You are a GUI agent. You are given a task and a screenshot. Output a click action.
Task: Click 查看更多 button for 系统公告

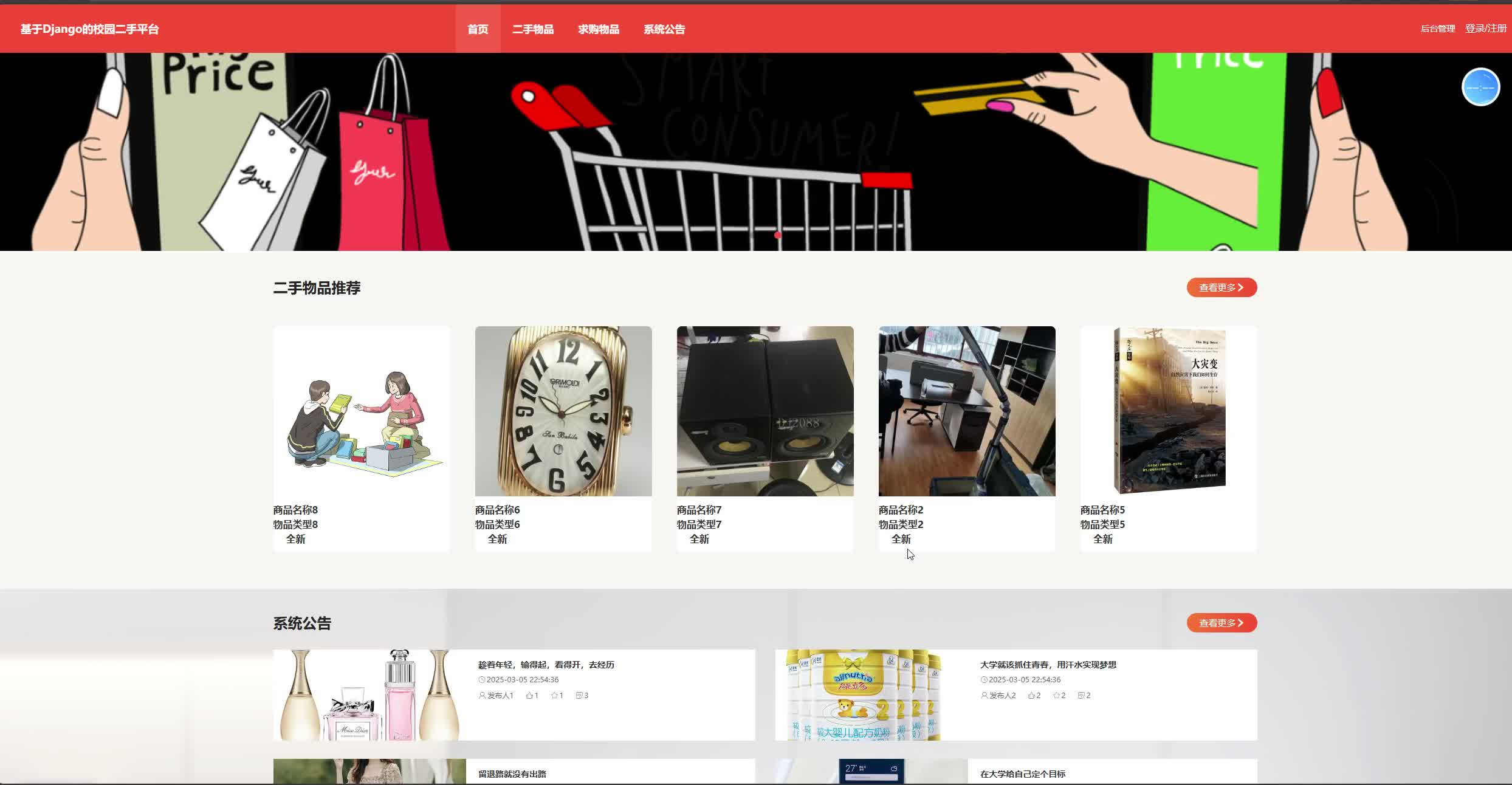[x=1222, y=623]
